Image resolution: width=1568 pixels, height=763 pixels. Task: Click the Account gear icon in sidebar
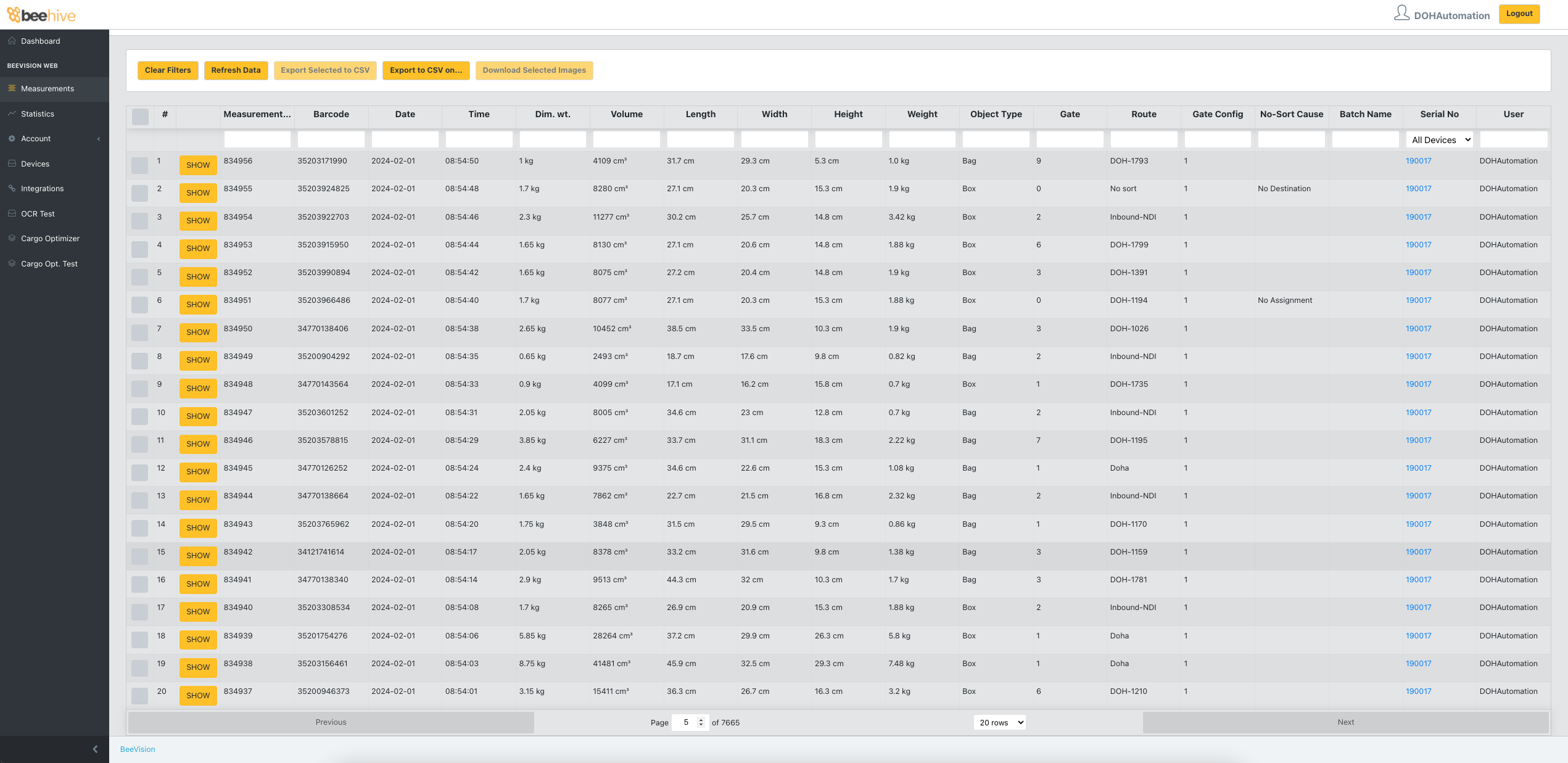click(12, 139)
